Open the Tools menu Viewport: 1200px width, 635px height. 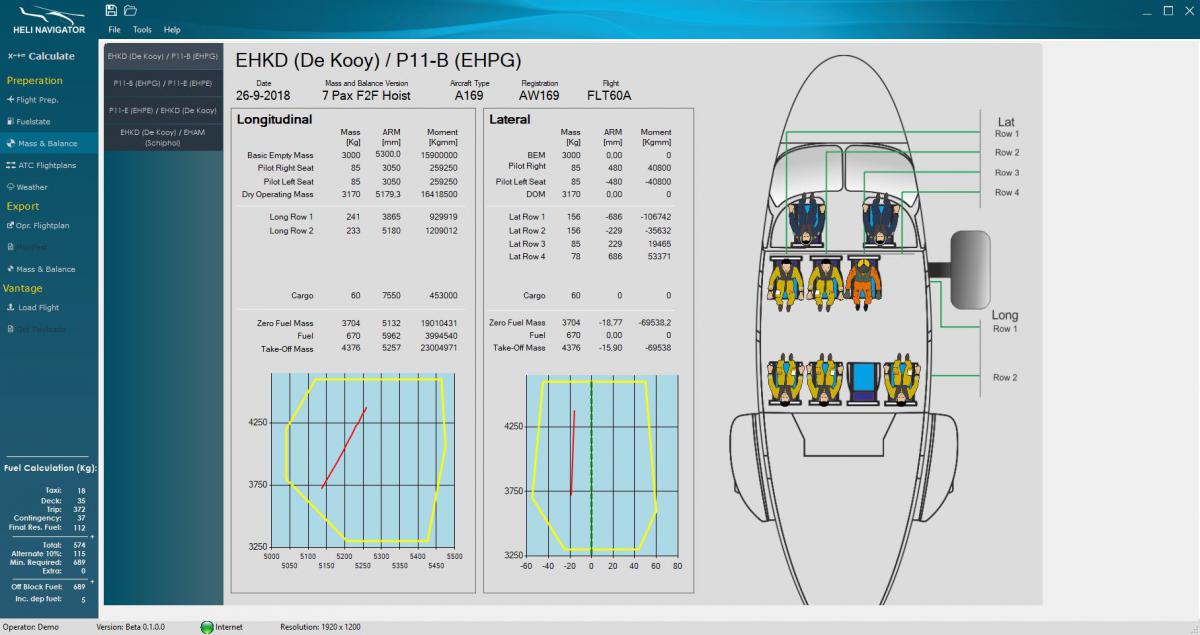coord(142,30)
